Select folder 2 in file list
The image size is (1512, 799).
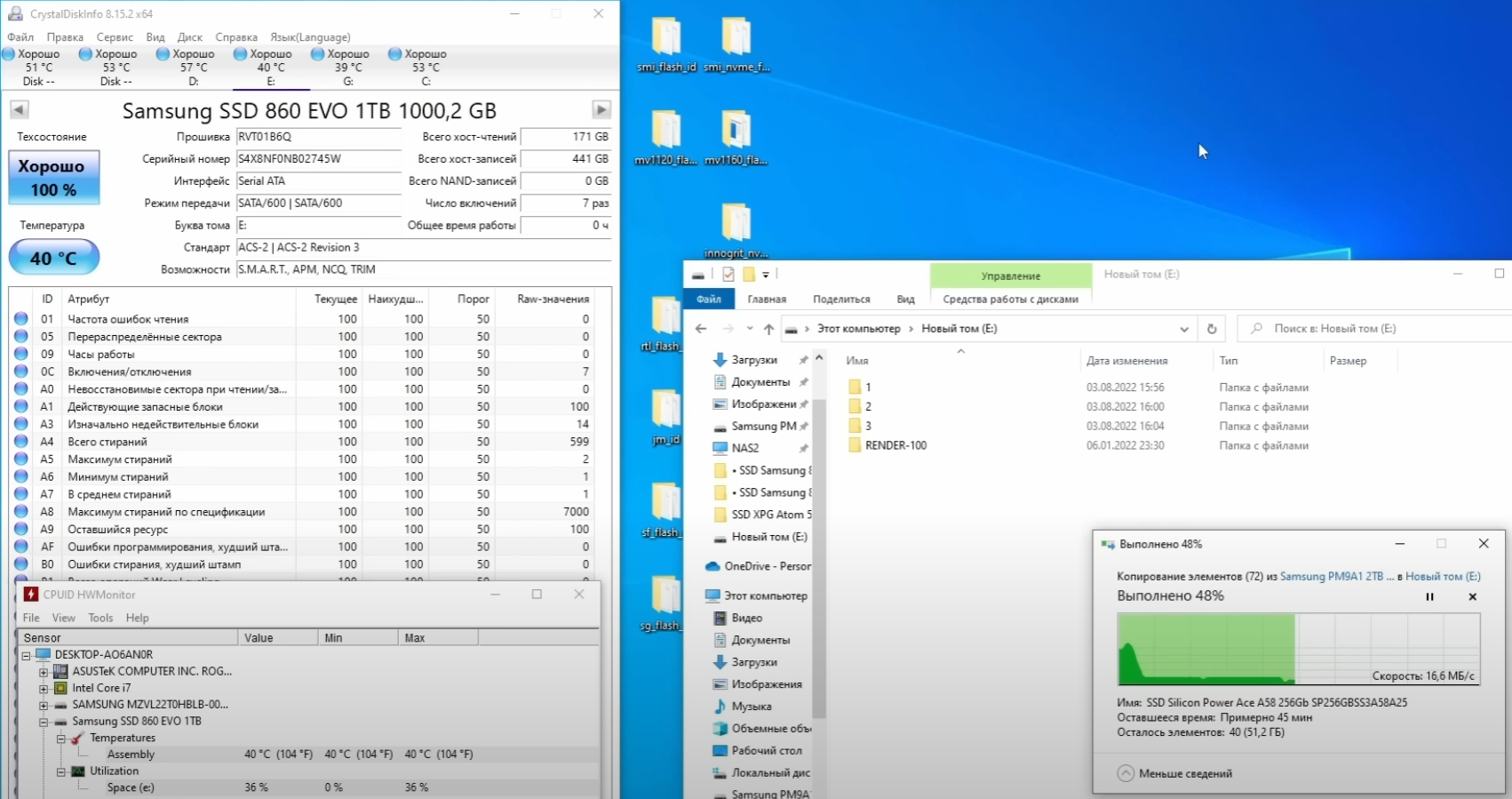pos(860,406)
